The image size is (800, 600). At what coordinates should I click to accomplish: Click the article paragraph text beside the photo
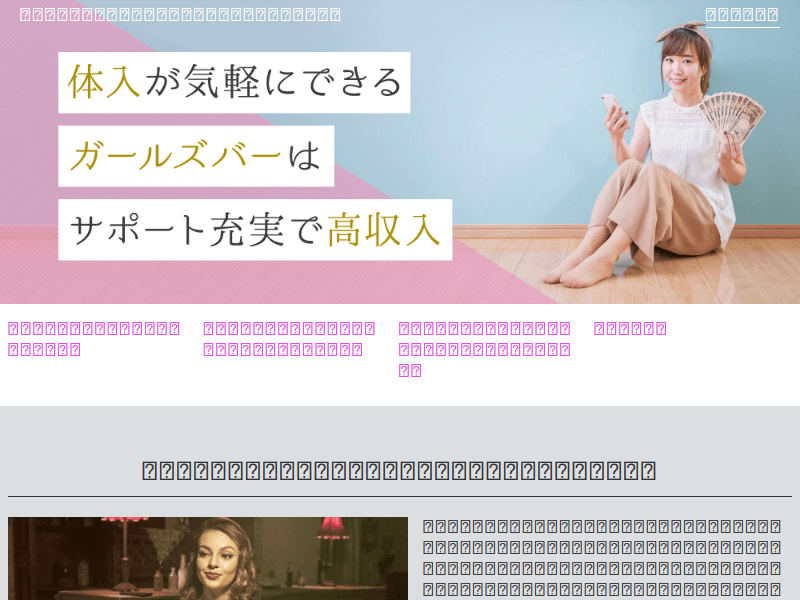point(601,558)
